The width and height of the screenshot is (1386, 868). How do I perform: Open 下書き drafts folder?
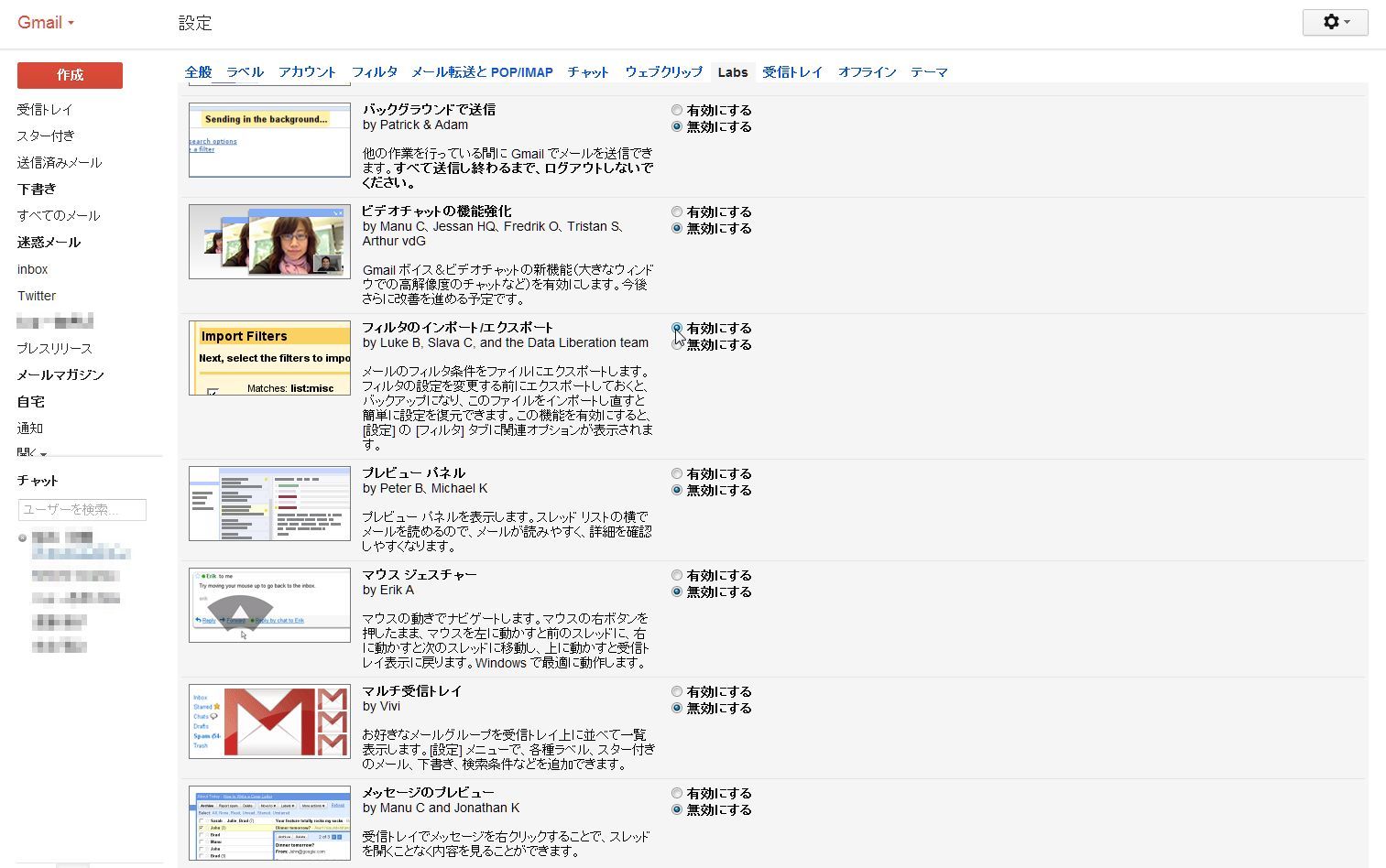[37, 190]
